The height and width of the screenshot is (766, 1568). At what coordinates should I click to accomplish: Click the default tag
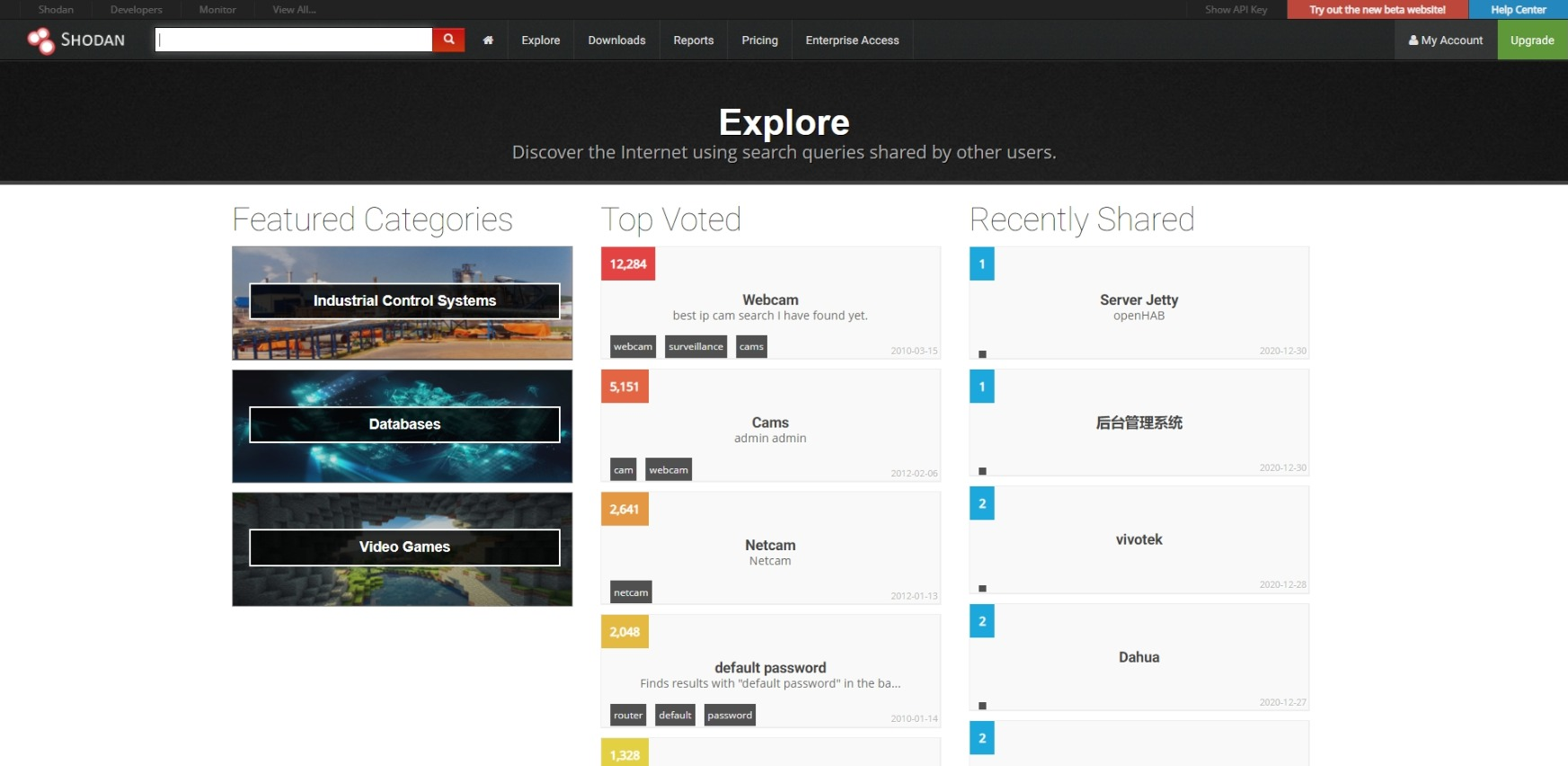click(x=675, y=716)
